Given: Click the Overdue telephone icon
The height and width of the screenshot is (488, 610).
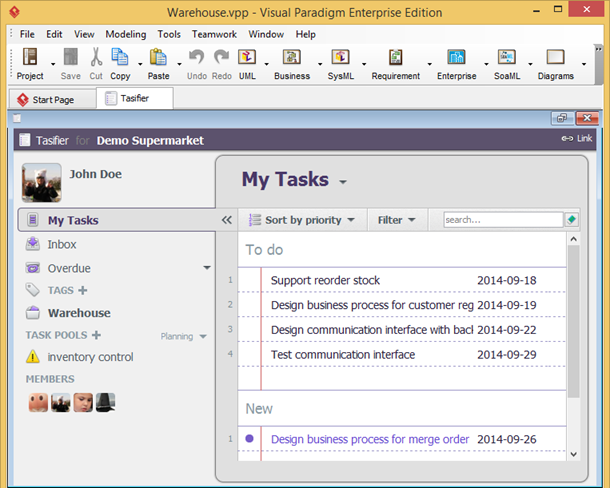Looking at the screenshot, I should tap(33, 268).
